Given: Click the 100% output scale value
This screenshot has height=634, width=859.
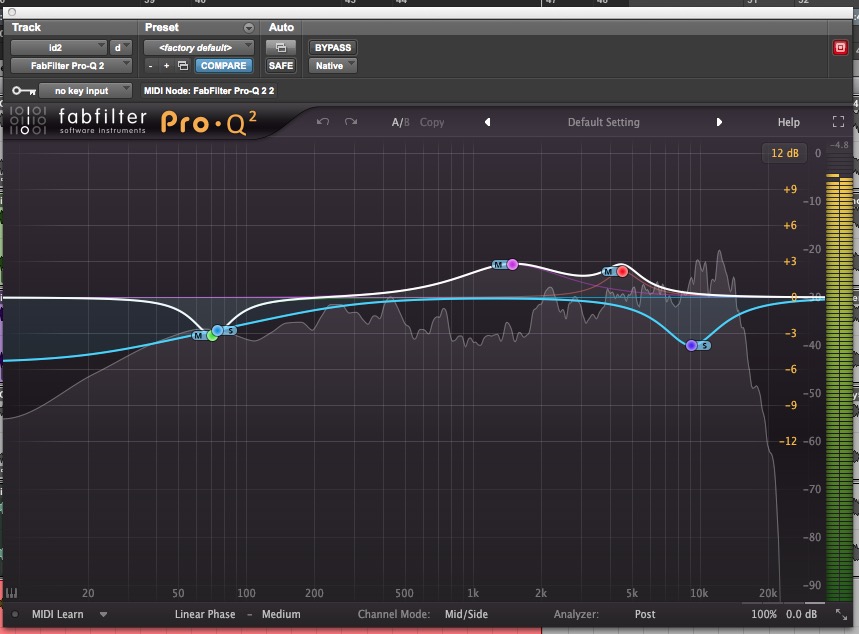Looking at the screenshot, I should pos(764,614).
